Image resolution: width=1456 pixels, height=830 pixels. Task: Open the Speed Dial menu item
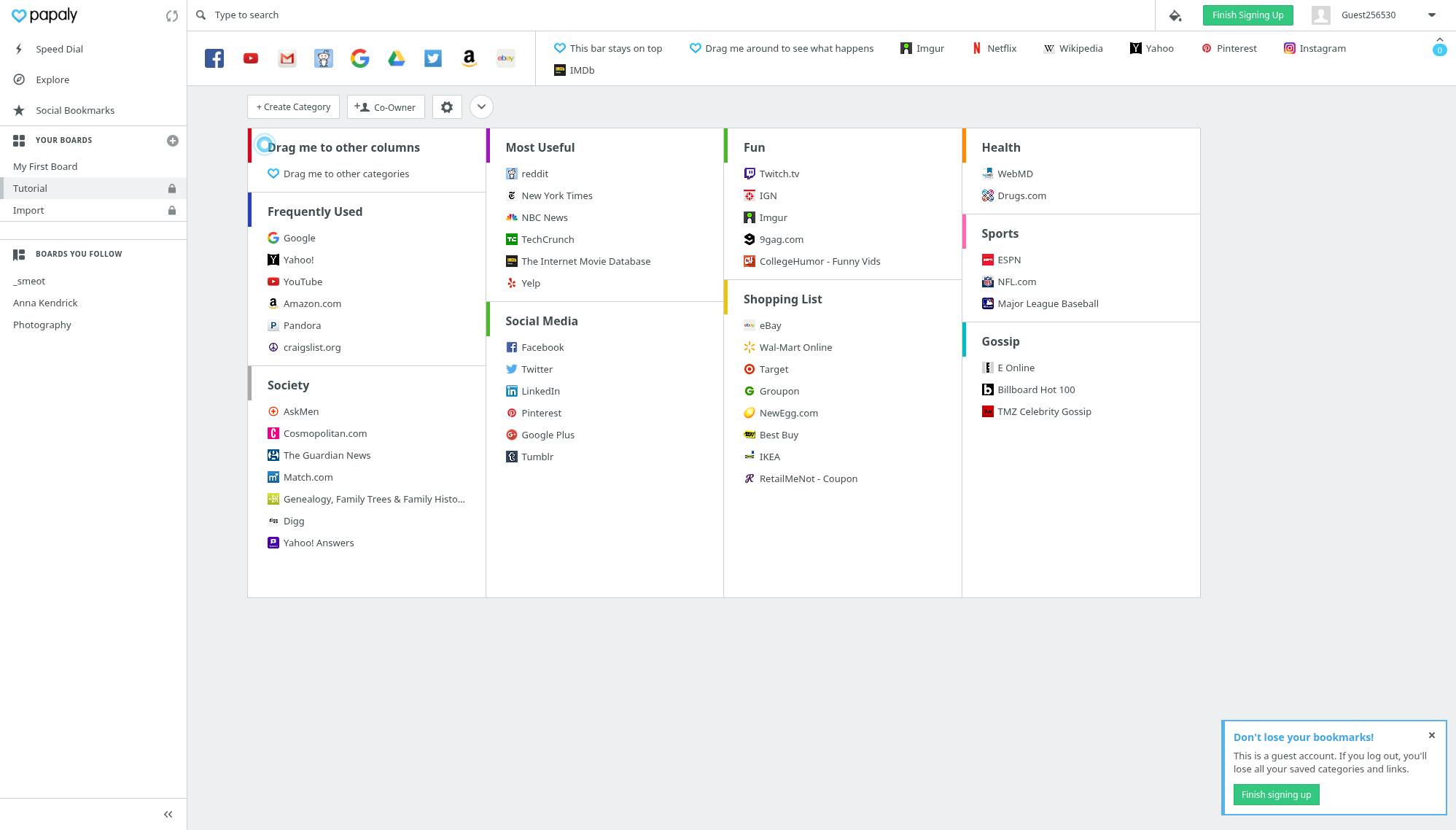click(59, 49)
